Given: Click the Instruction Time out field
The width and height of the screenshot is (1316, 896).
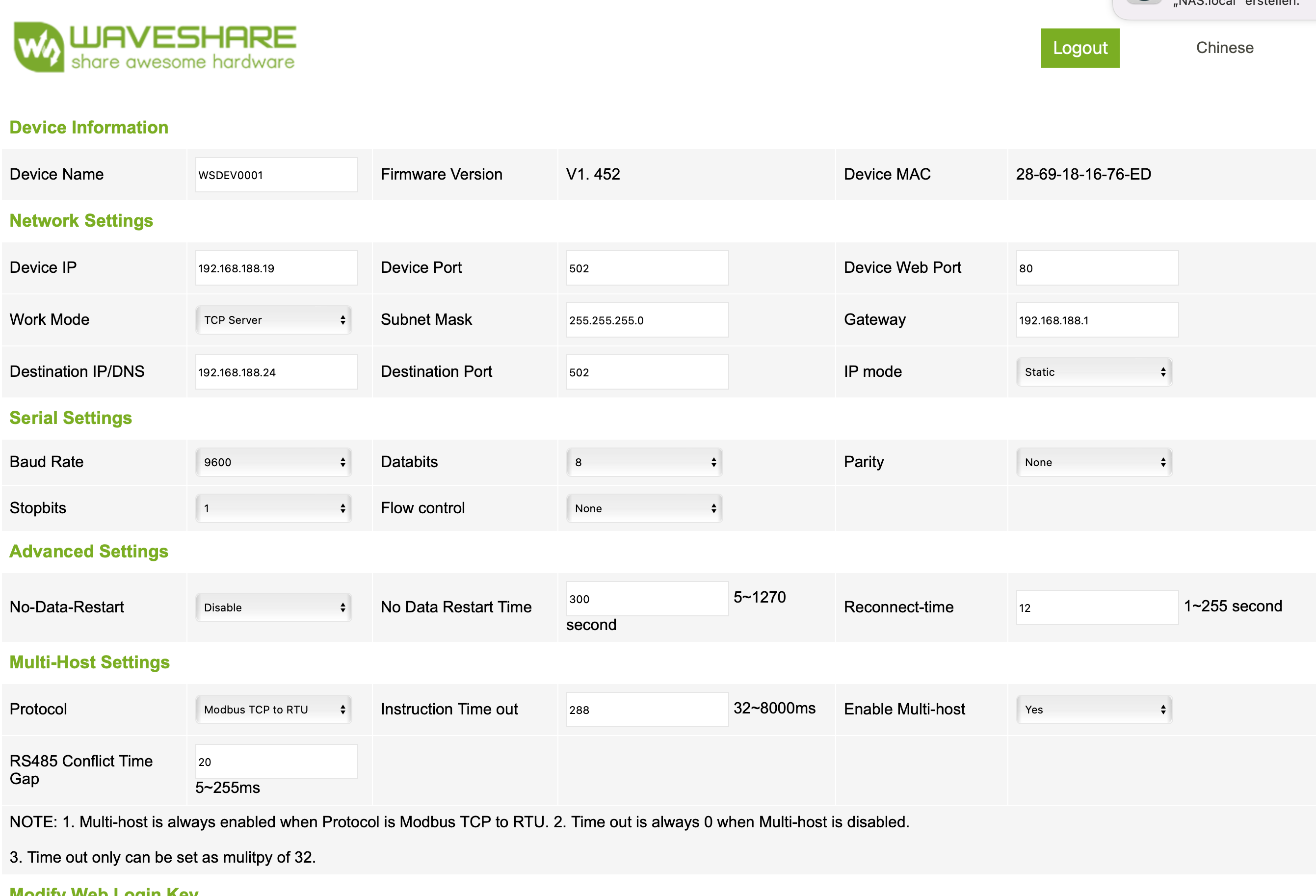Looking at the screenshot, I should tap(647, 709).
